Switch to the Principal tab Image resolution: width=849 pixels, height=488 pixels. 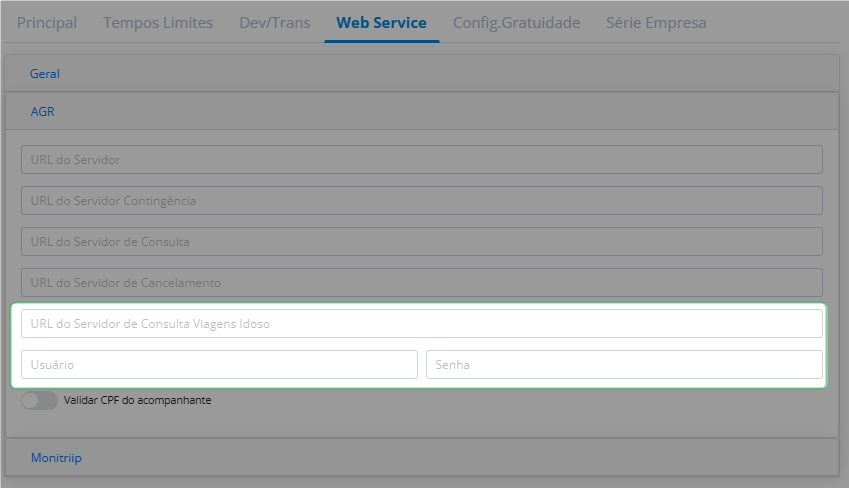click(47, 23)
